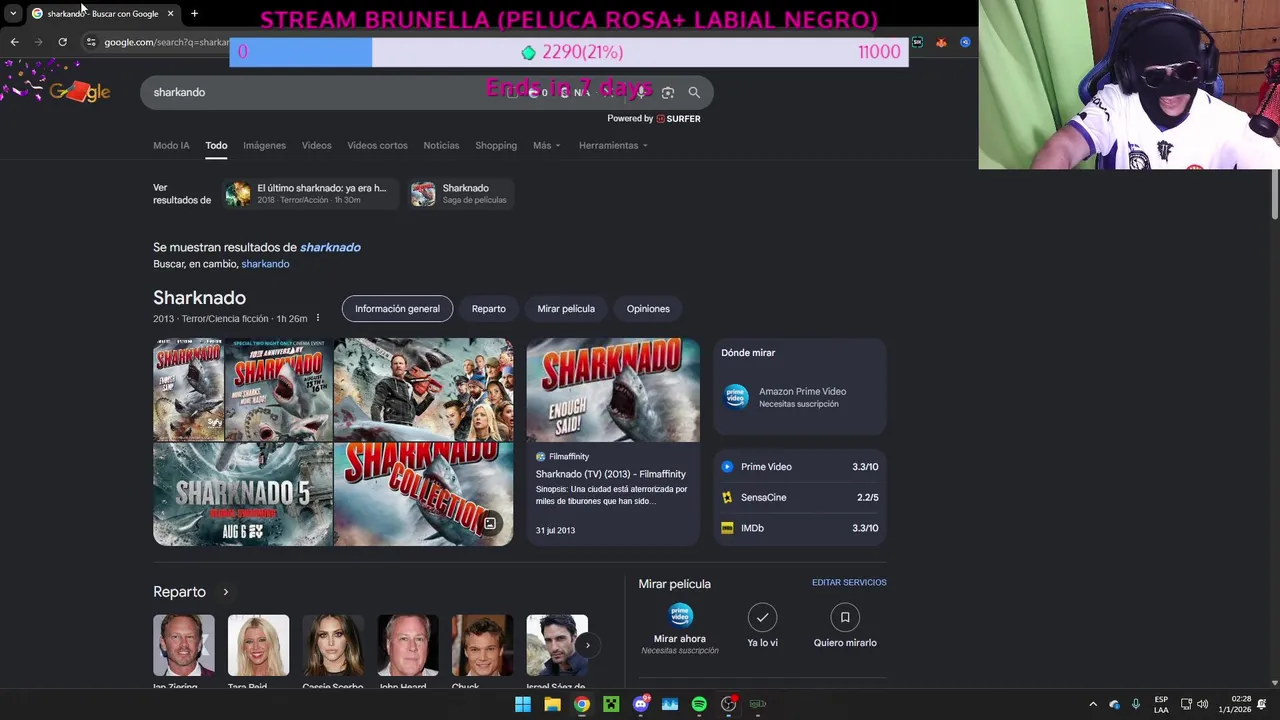Screen dimensions: 1280x720
Task: Open Cassie Scerbo cast photo
Action: 333,646
